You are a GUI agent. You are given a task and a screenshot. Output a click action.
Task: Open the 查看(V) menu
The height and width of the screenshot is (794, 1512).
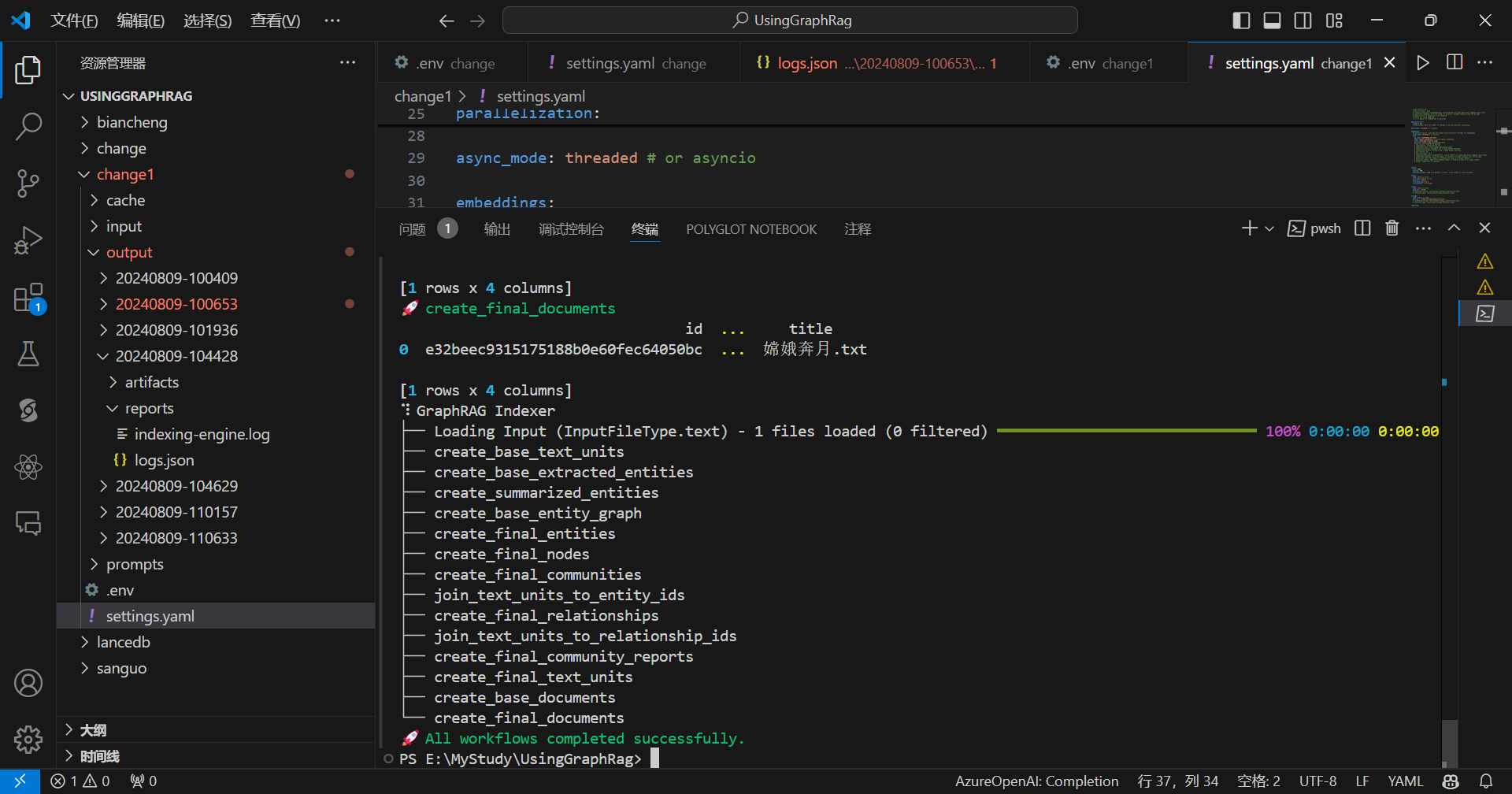pyautogui.click(x=275, y=20)
